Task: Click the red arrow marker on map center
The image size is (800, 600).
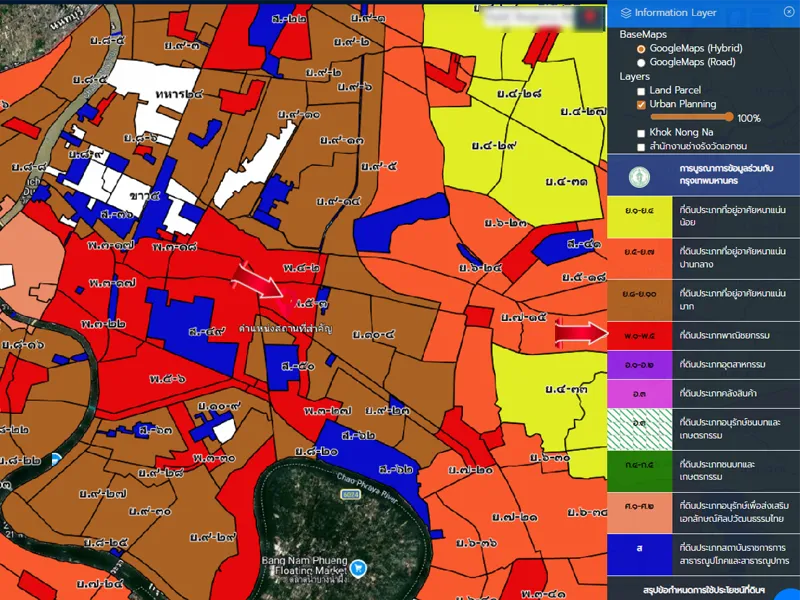Action: click(x=260, y=280)
